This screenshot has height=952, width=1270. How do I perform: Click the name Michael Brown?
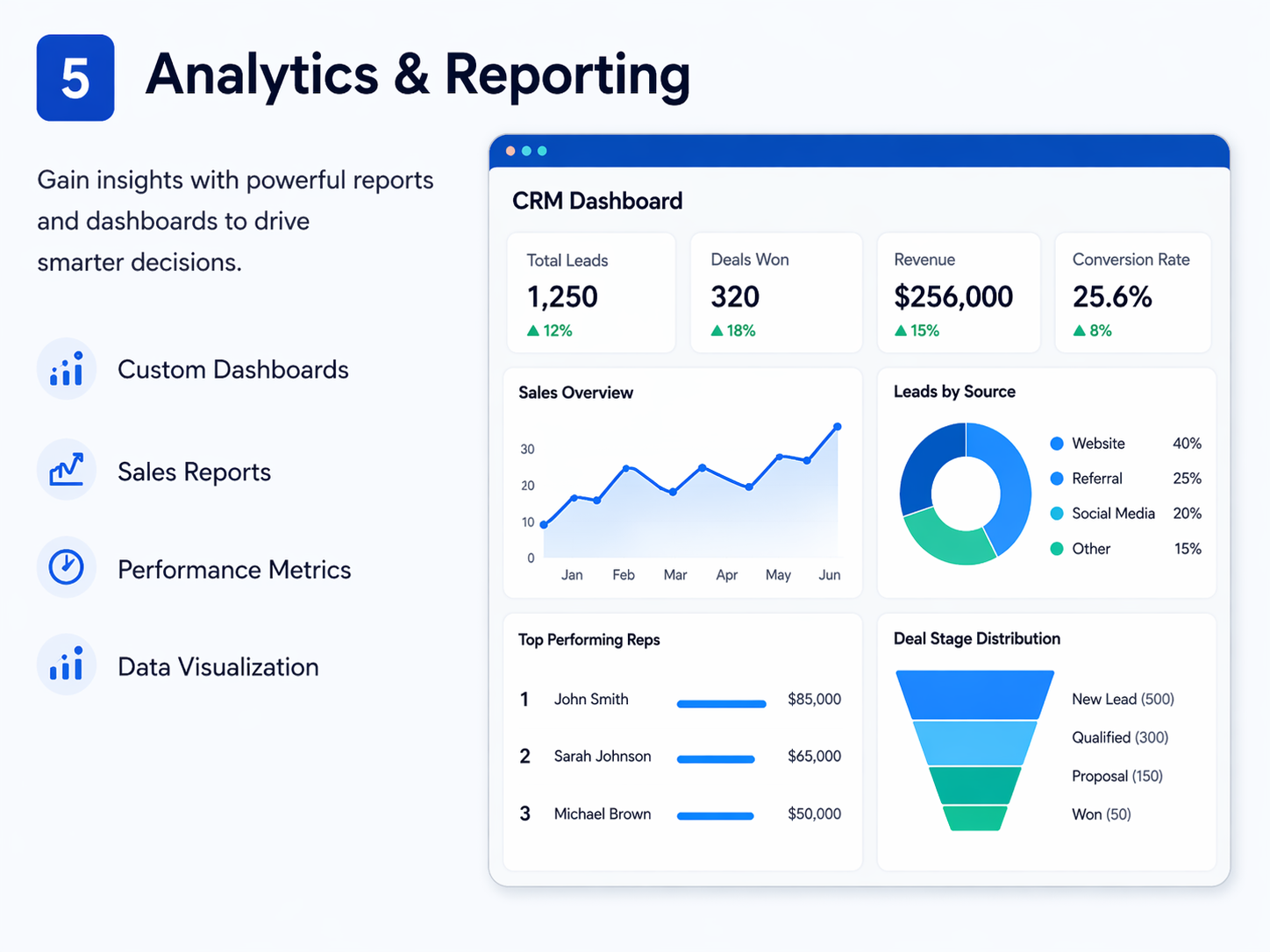[603, 814]
